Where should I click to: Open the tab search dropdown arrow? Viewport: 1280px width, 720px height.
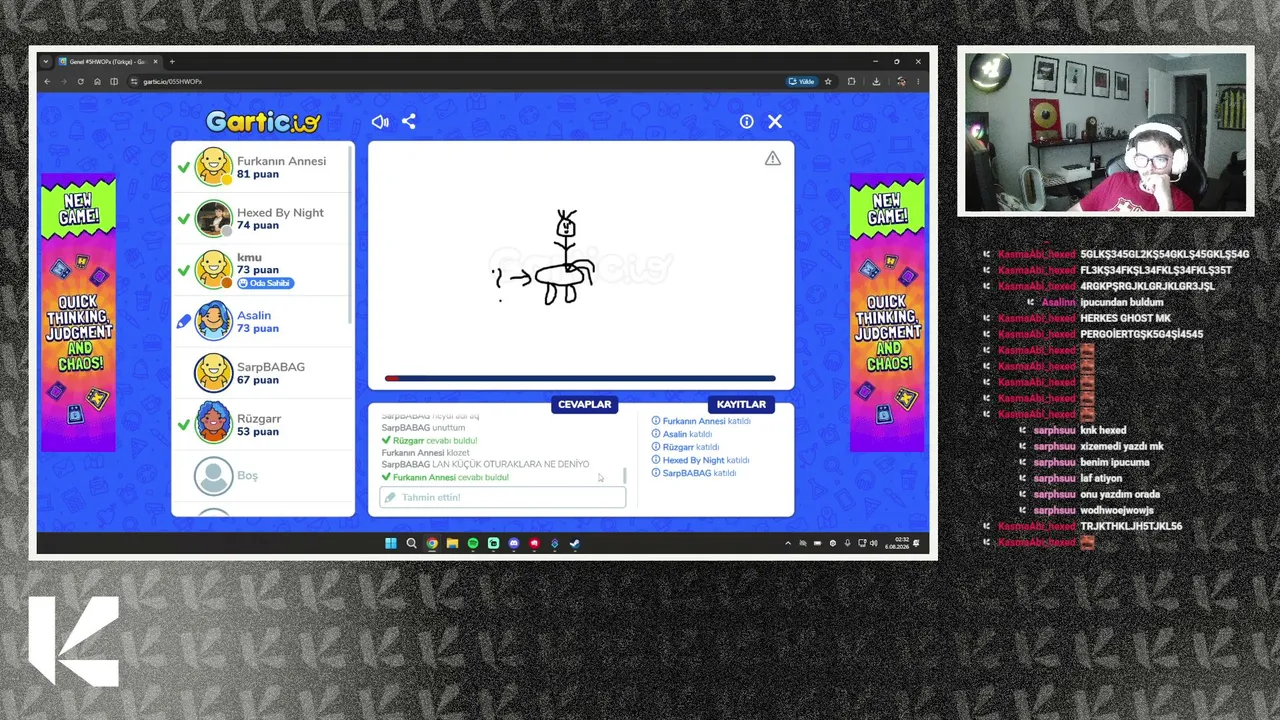click(45, 61)
